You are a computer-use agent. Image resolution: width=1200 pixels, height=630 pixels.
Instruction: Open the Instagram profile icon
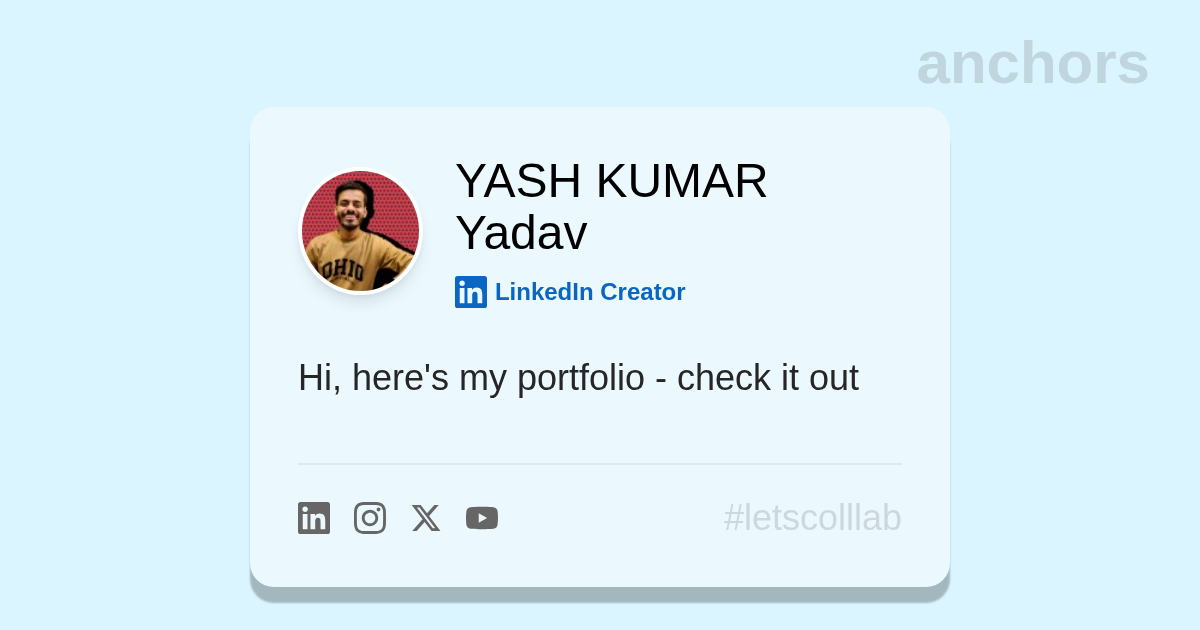click(370, 518)
